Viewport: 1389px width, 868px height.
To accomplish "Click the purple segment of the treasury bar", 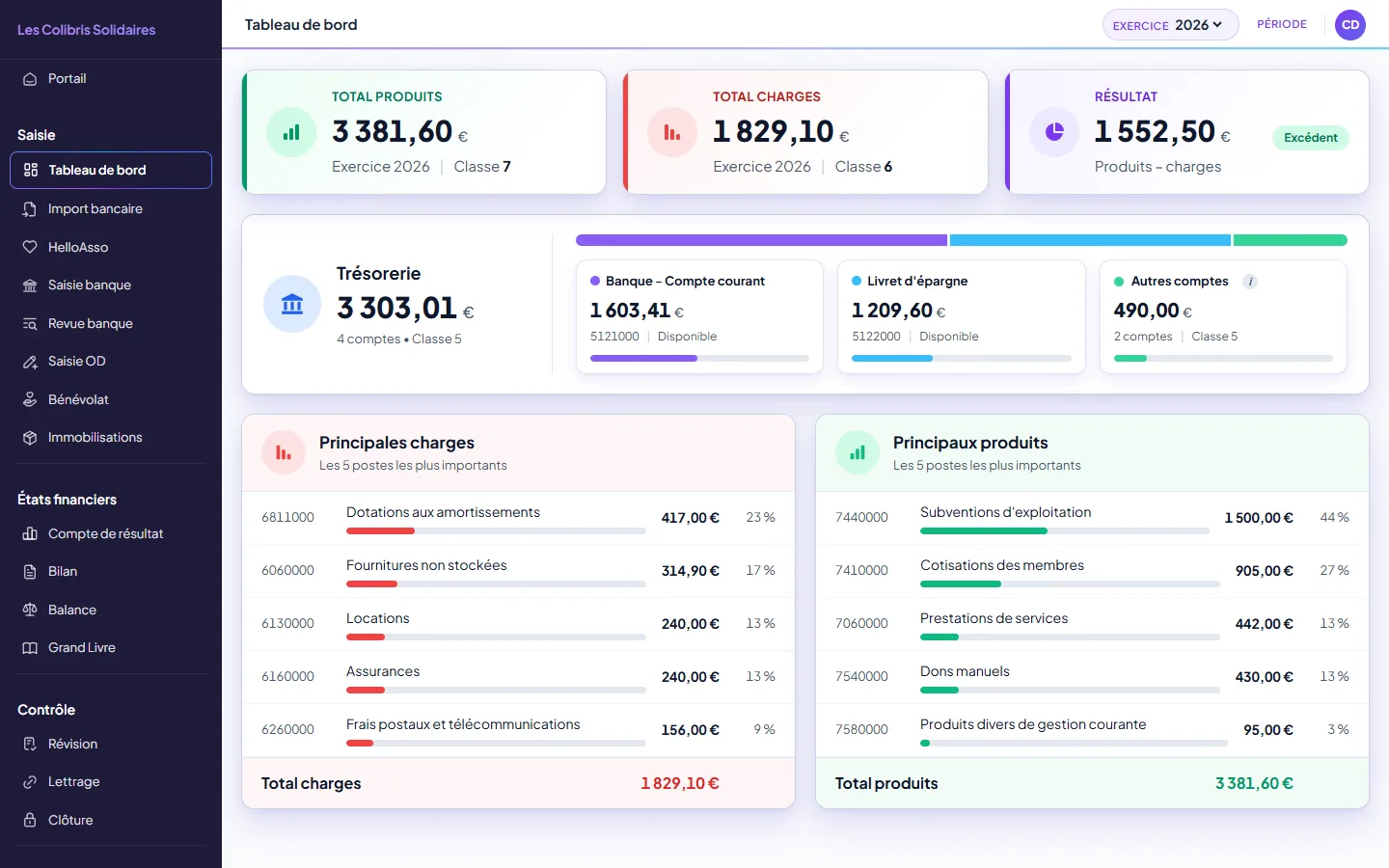I will point(761,240).
